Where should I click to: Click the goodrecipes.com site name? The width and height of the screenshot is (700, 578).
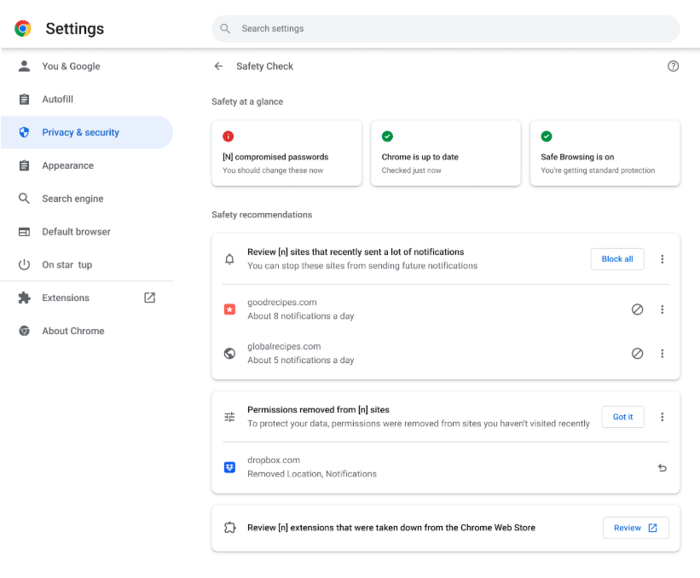[x=282, y=302]
